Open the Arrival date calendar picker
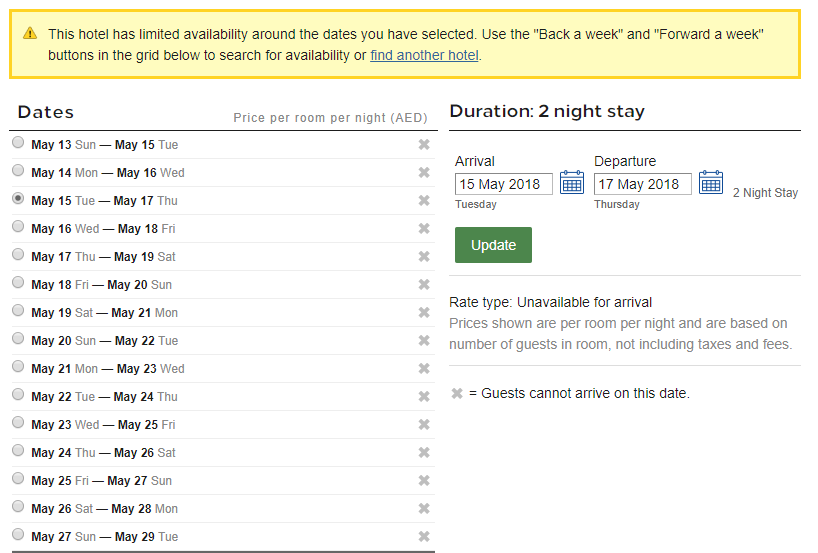Viewport: 818px width, 553px height. tap(572, 183)
